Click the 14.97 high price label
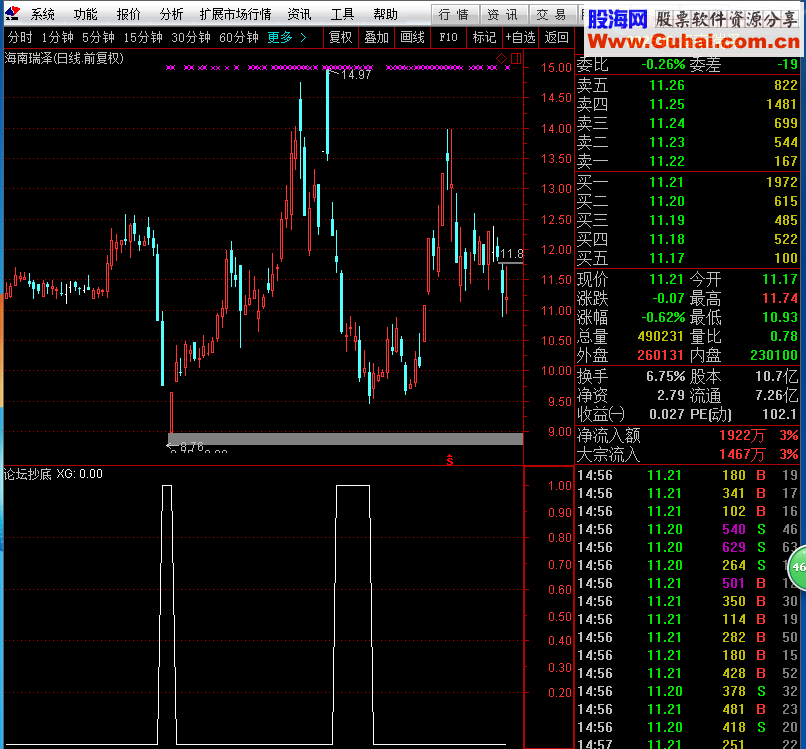 [x=356, y=75]
